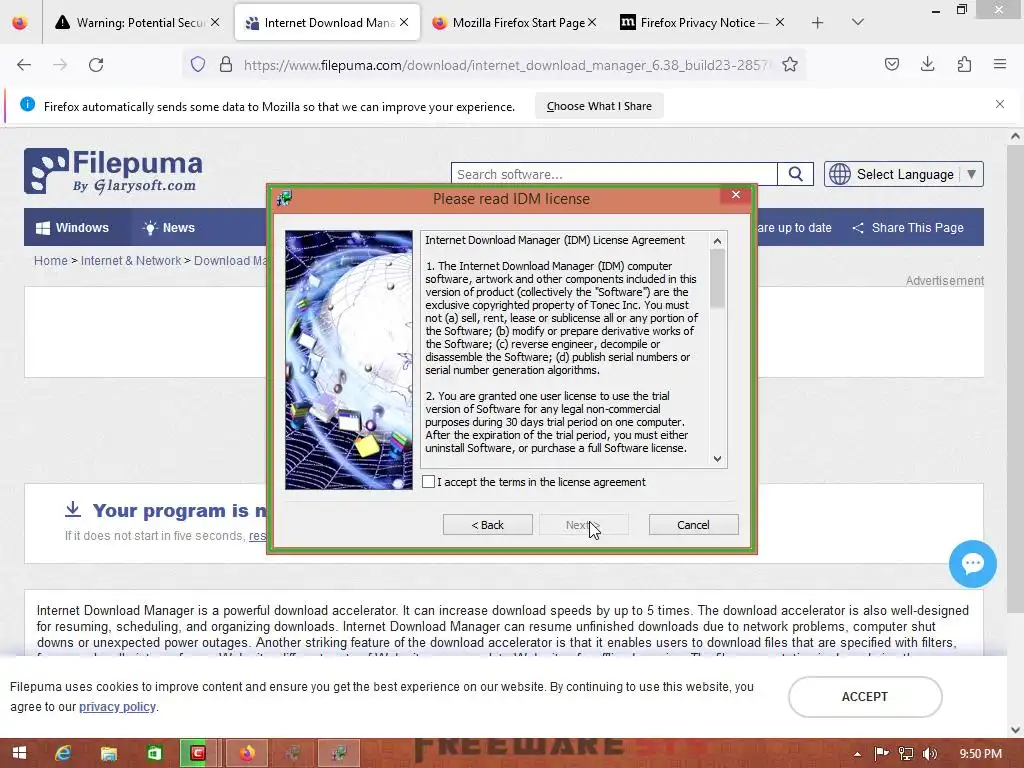
Task: Open File Explorer from the taskbar
Action: tap(108, 753)
